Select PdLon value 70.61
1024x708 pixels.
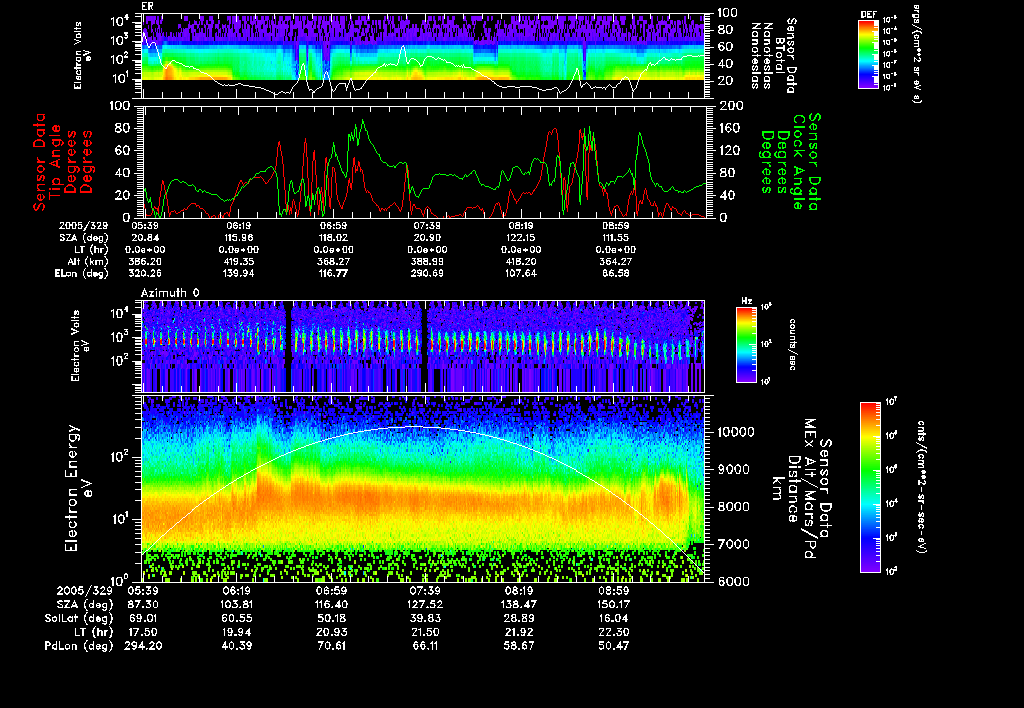click(332, 646)
